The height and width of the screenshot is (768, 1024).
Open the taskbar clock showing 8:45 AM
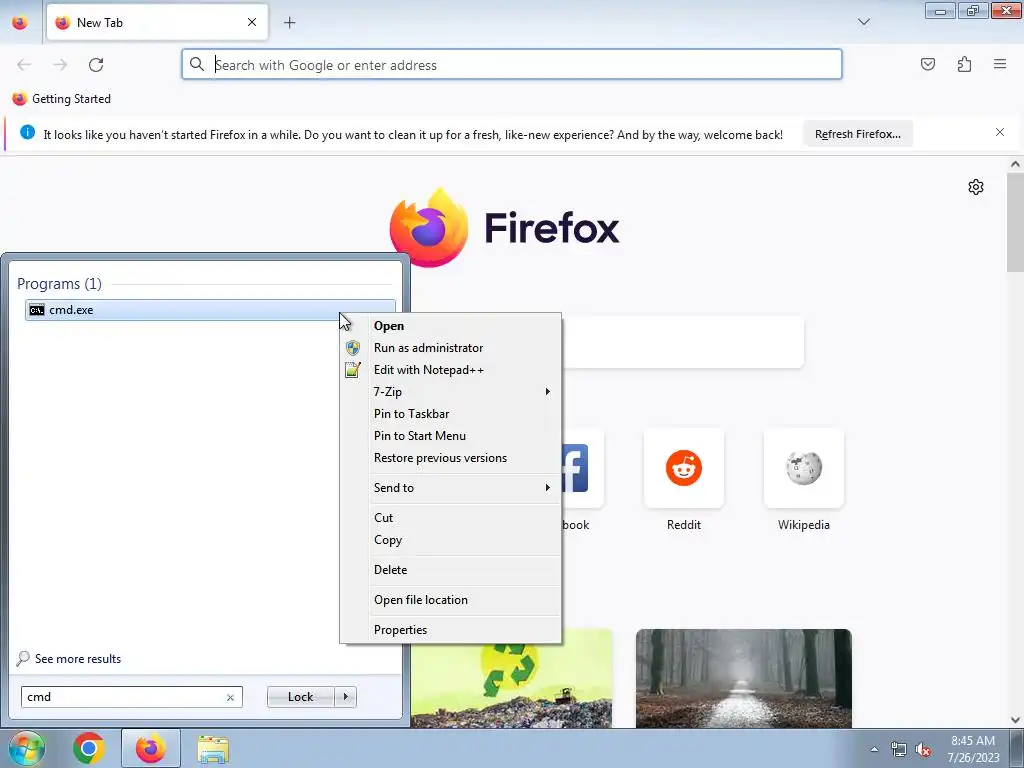coord(973,749)
